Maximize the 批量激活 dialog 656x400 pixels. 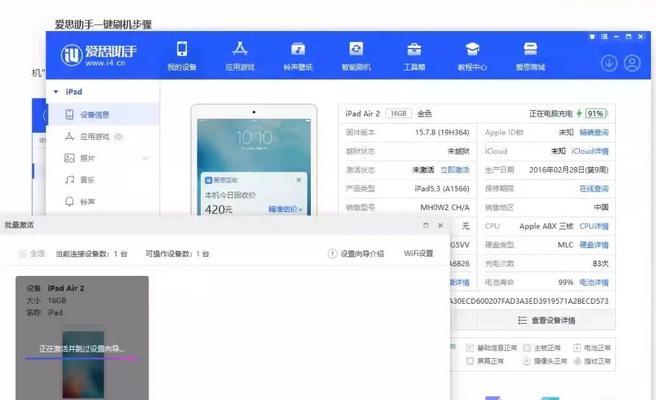click(x=425, y=225)
